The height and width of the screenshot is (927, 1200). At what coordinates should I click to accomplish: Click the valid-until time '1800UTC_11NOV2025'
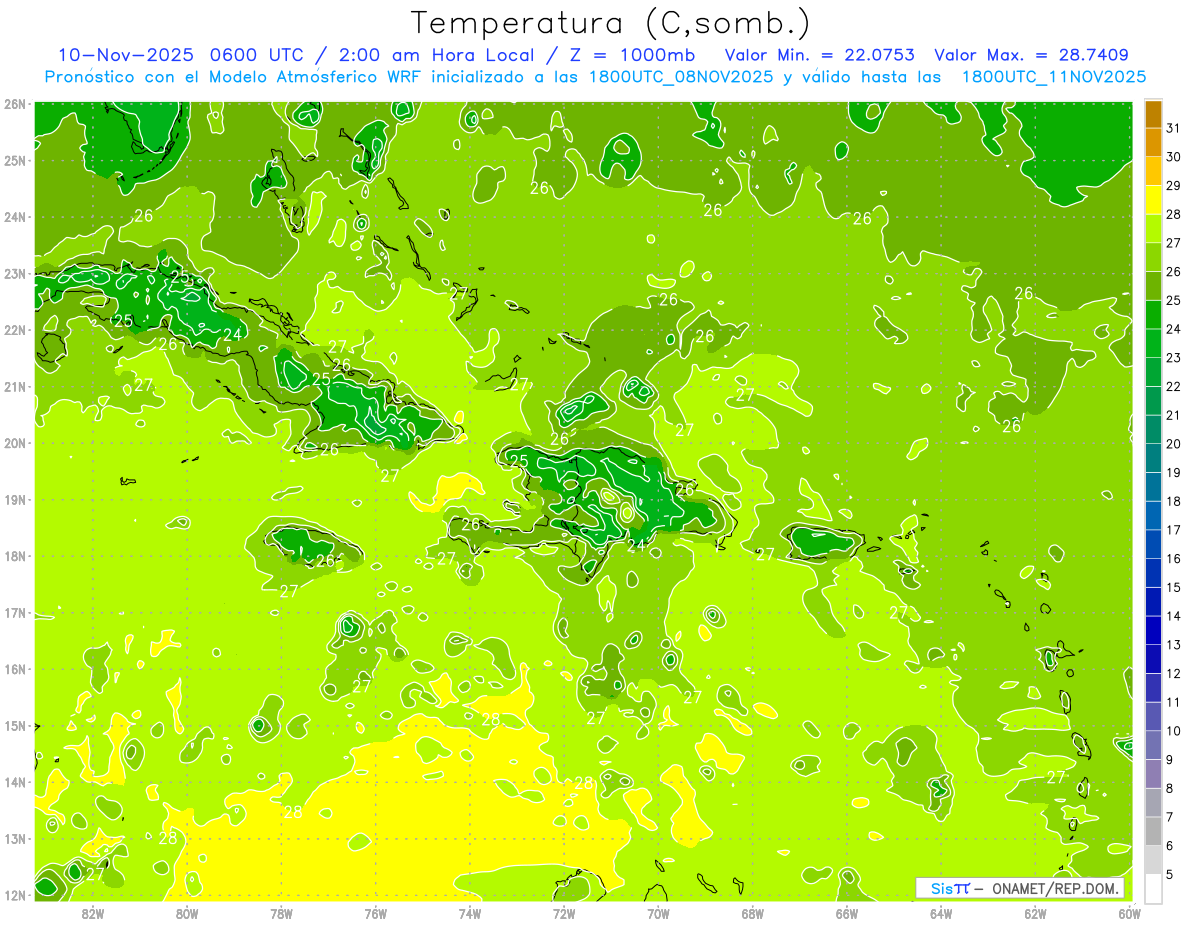pos(1054,76)
